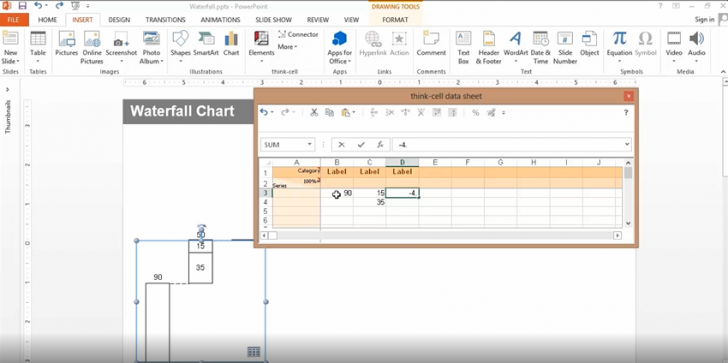
Task: Click Sign in link
Action: pos(704,19)
